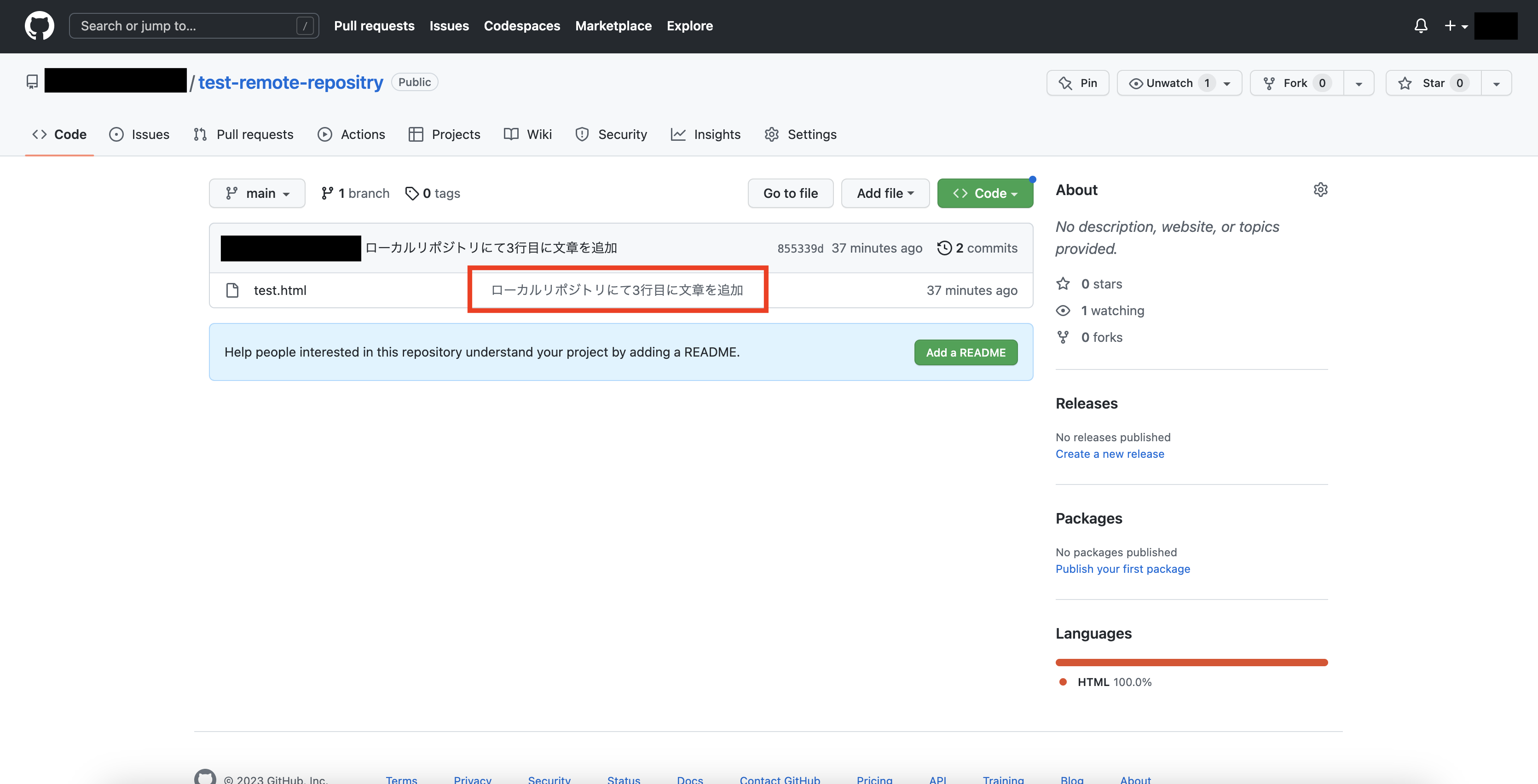Open the test.html file
The width and height of the screenshot is (1538, 784).
pyautogui.click(x=280, y=290)
